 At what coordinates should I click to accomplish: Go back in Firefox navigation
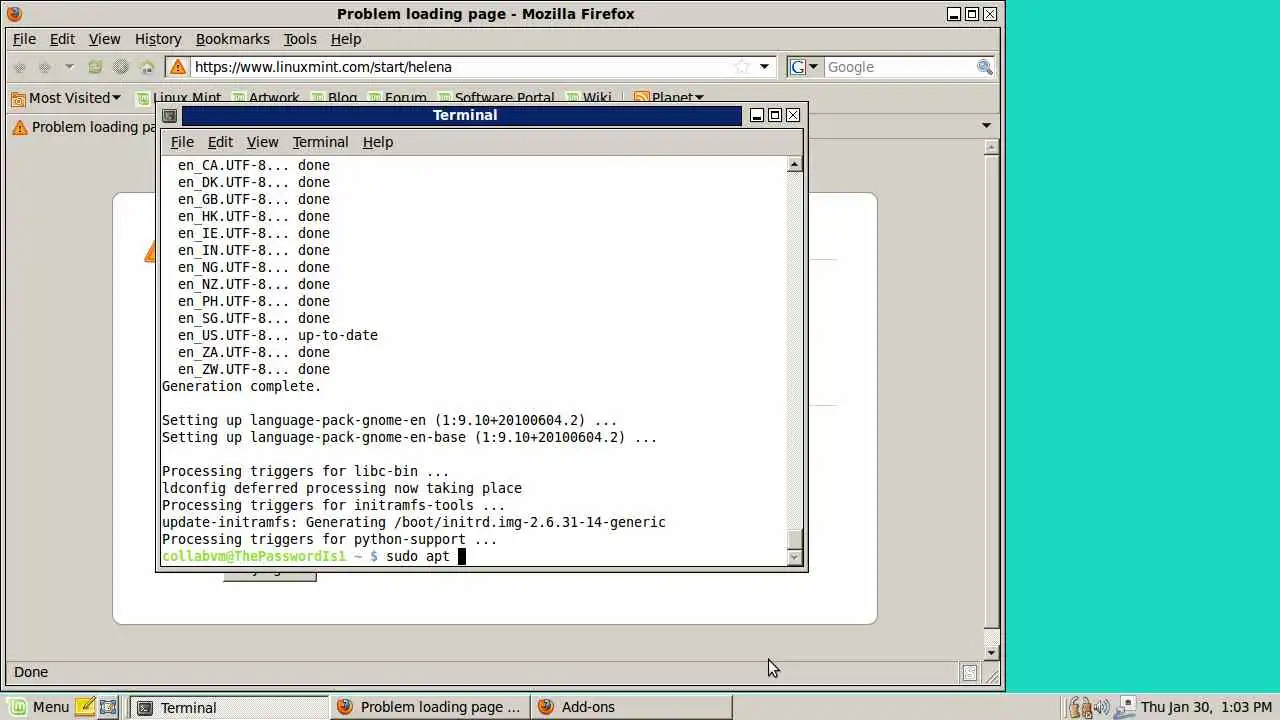(x=19, y=67)
